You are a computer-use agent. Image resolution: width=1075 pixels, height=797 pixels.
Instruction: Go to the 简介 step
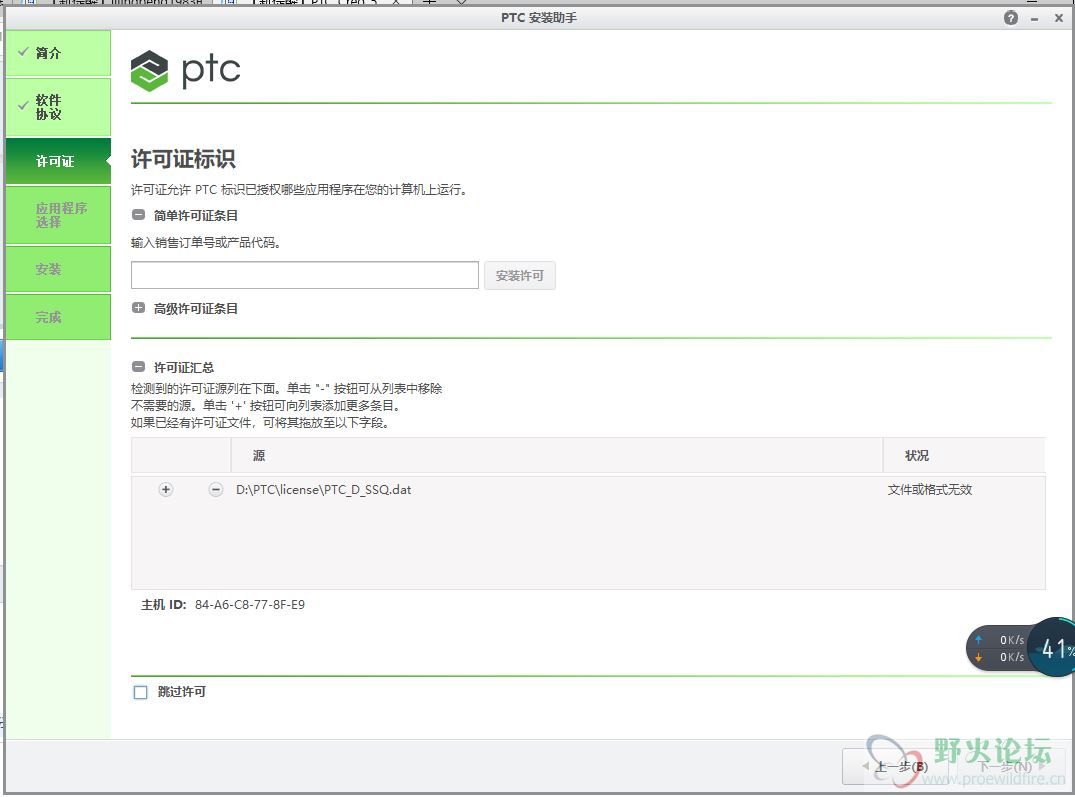pyautogui.click(x=58, y=53)
